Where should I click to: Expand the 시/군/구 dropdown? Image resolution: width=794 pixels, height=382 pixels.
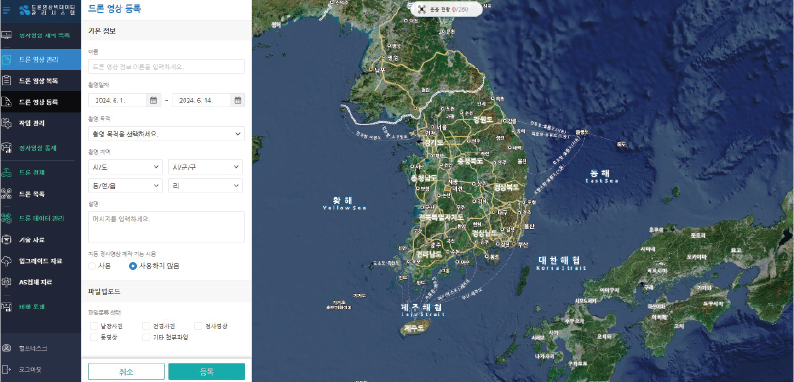[x=206, y=167]
